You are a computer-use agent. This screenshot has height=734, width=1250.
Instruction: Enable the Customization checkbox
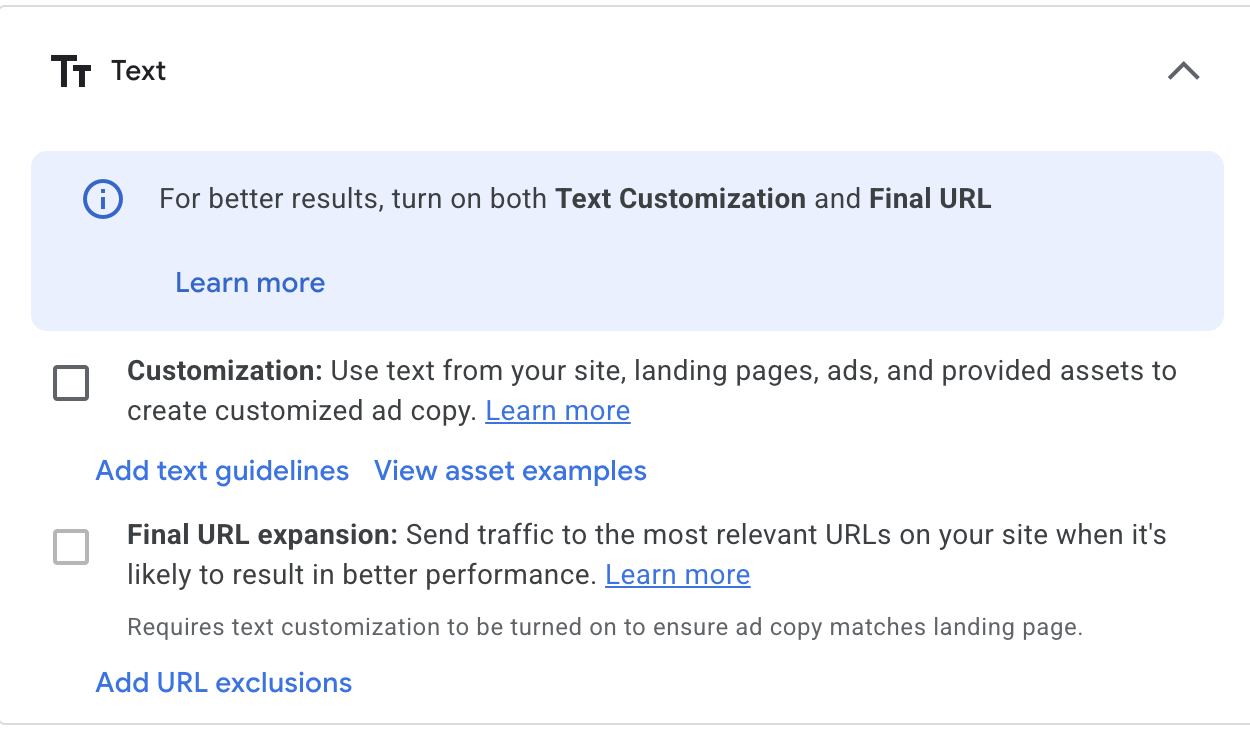[71, 383]
